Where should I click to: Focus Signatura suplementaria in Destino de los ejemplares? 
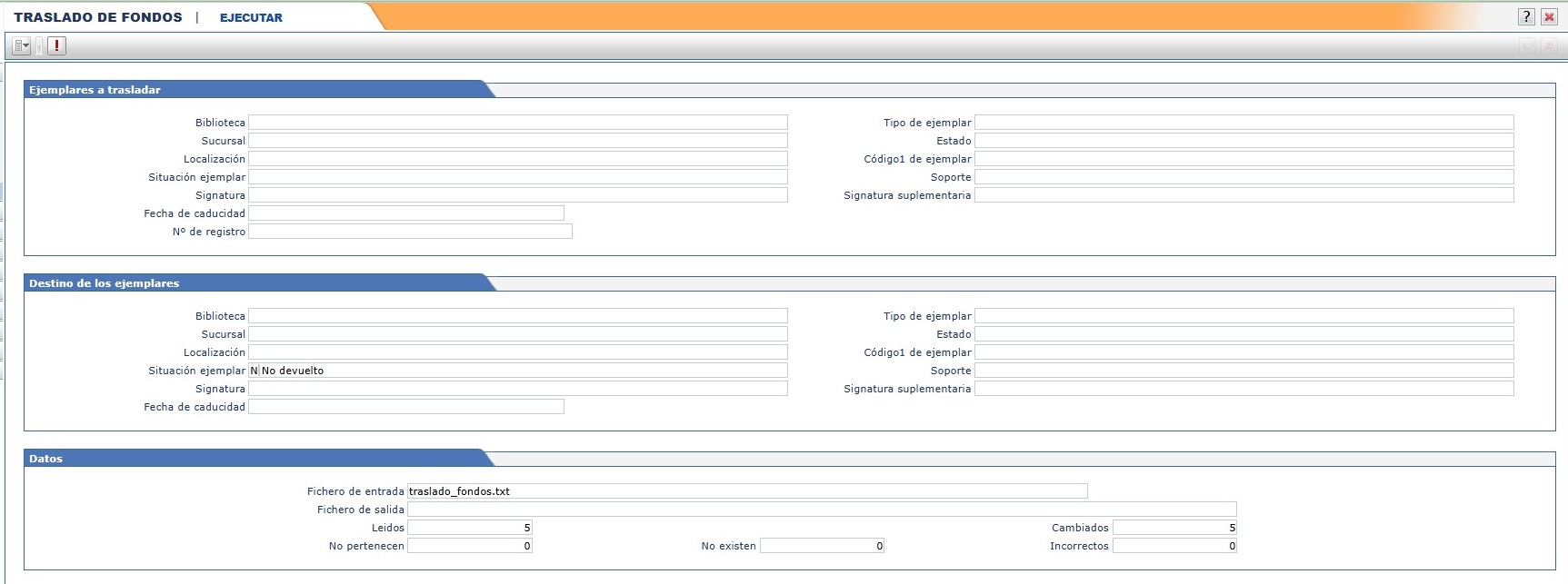click(1243, 389)
